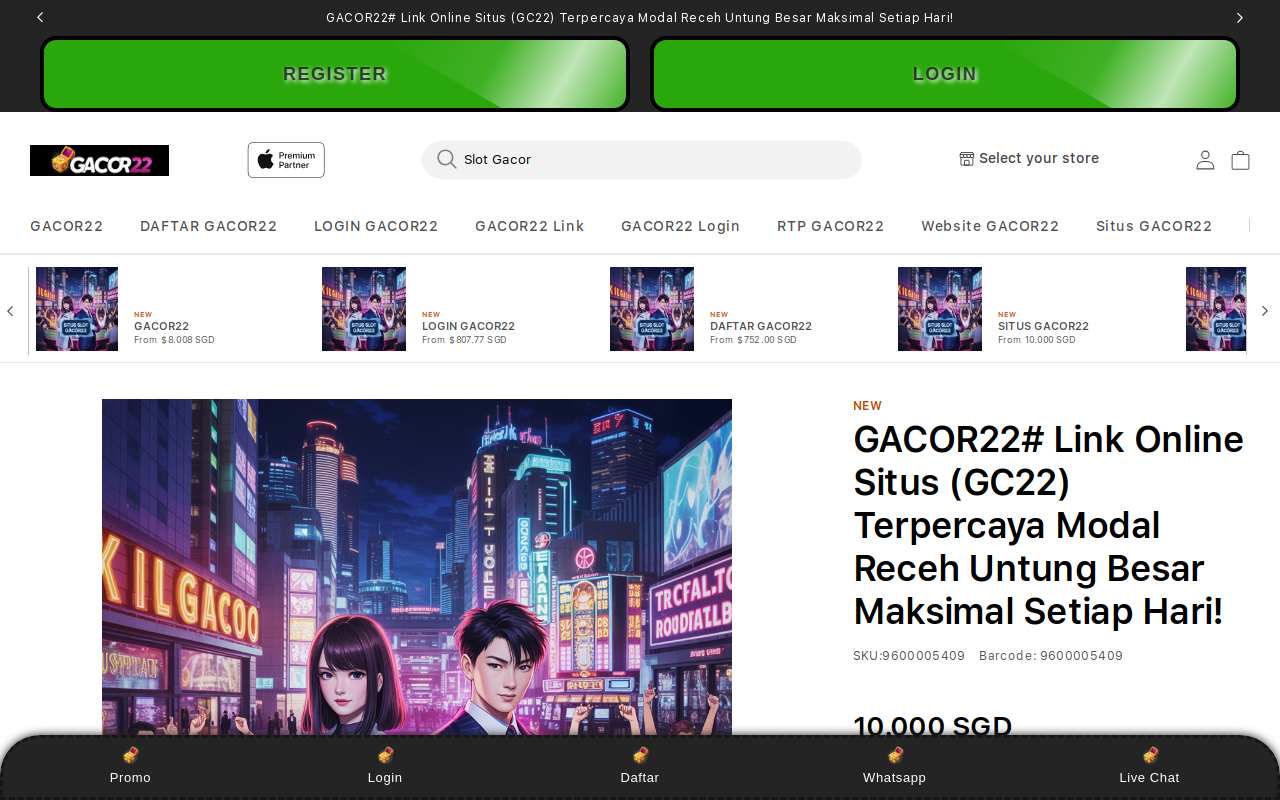Viewport: 1280px width, 800px height.
Task: Select GACOR22 carousel product thumbnail
Action: click(77, 309)
